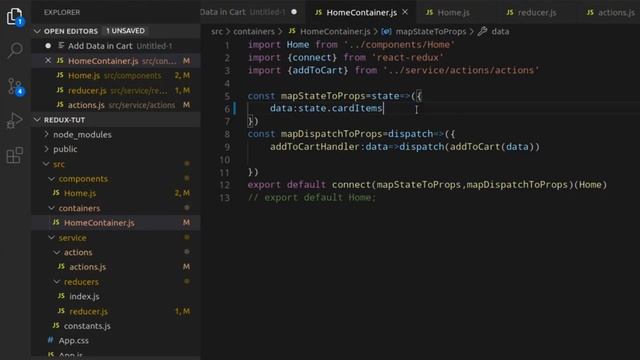The width and height of the screenshot is (640, 360).
Task: Click the JS icon of reducer.js tab
Action: [510, 12]
